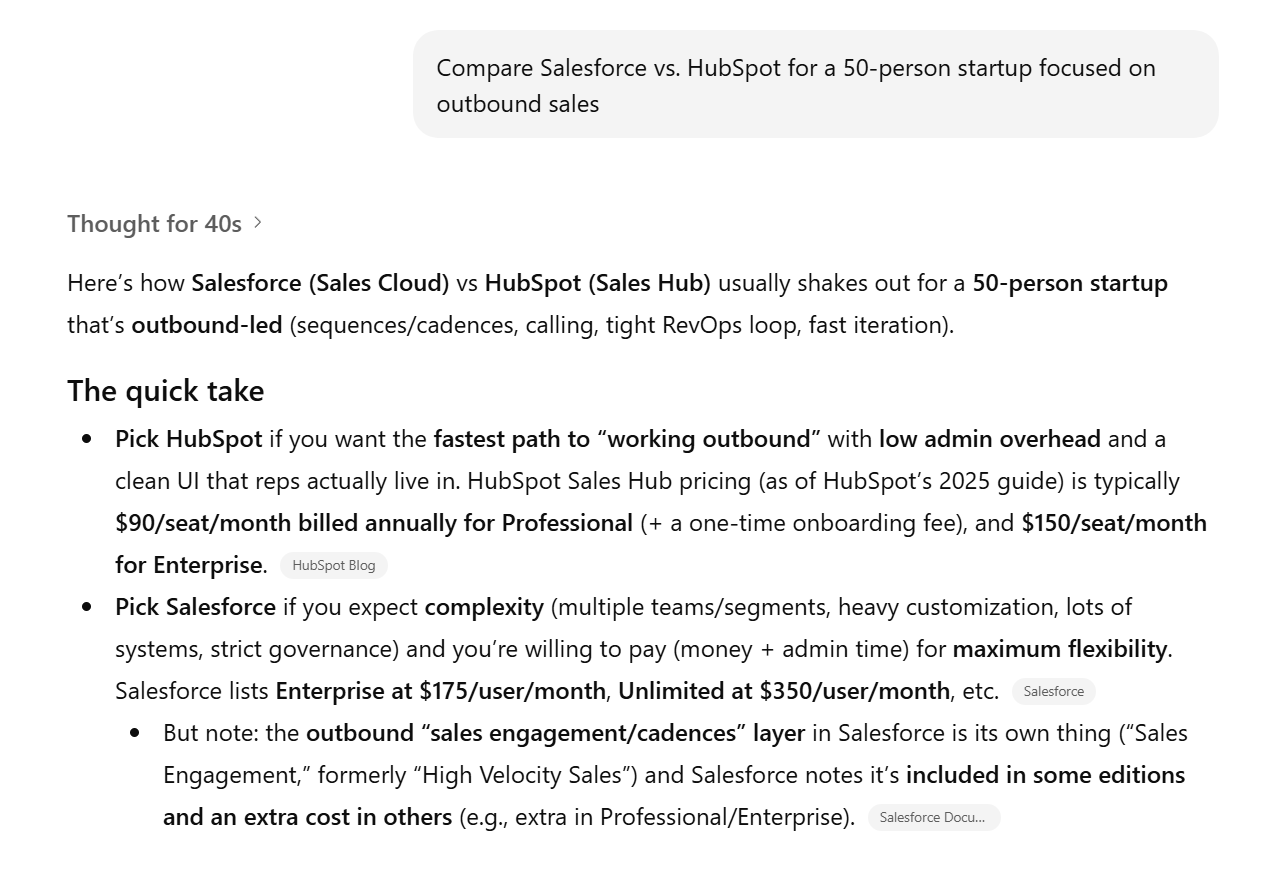Viewport: 1287px width, 871px height.
Task: Click the "Salesforce (Sales Cloud)" bold text
Action: 319,283
